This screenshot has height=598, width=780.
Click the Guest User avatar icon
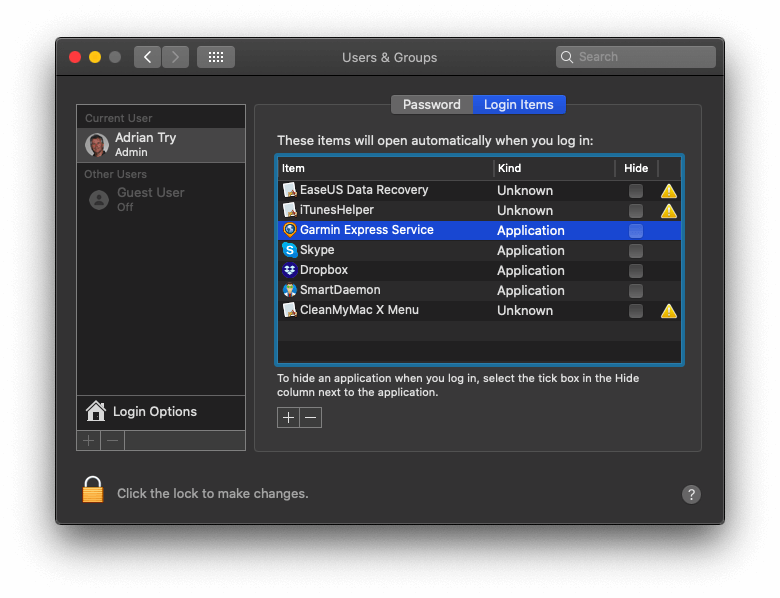(99, 199)
